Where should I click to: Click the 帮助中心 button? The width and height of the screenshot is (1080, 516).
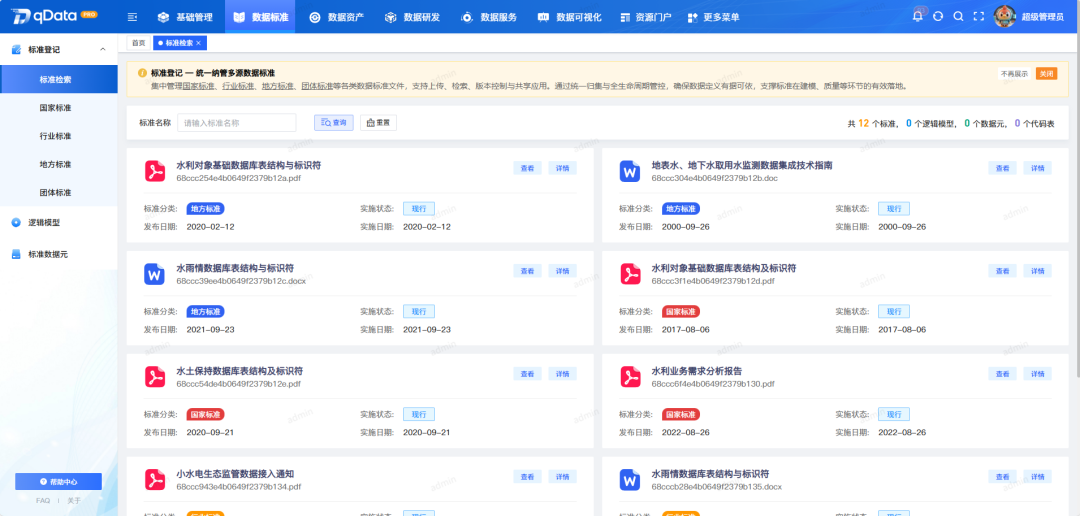(59, 482)
